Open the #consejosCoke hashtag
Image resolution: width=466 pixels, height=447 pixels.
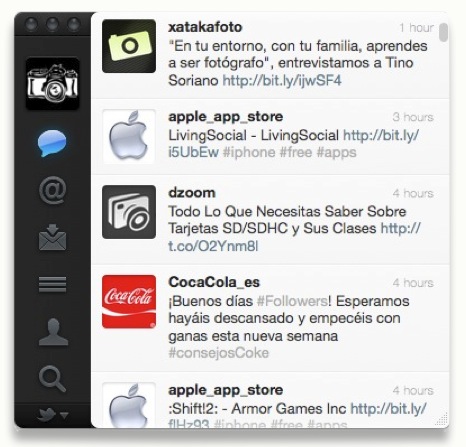[219, 353]
